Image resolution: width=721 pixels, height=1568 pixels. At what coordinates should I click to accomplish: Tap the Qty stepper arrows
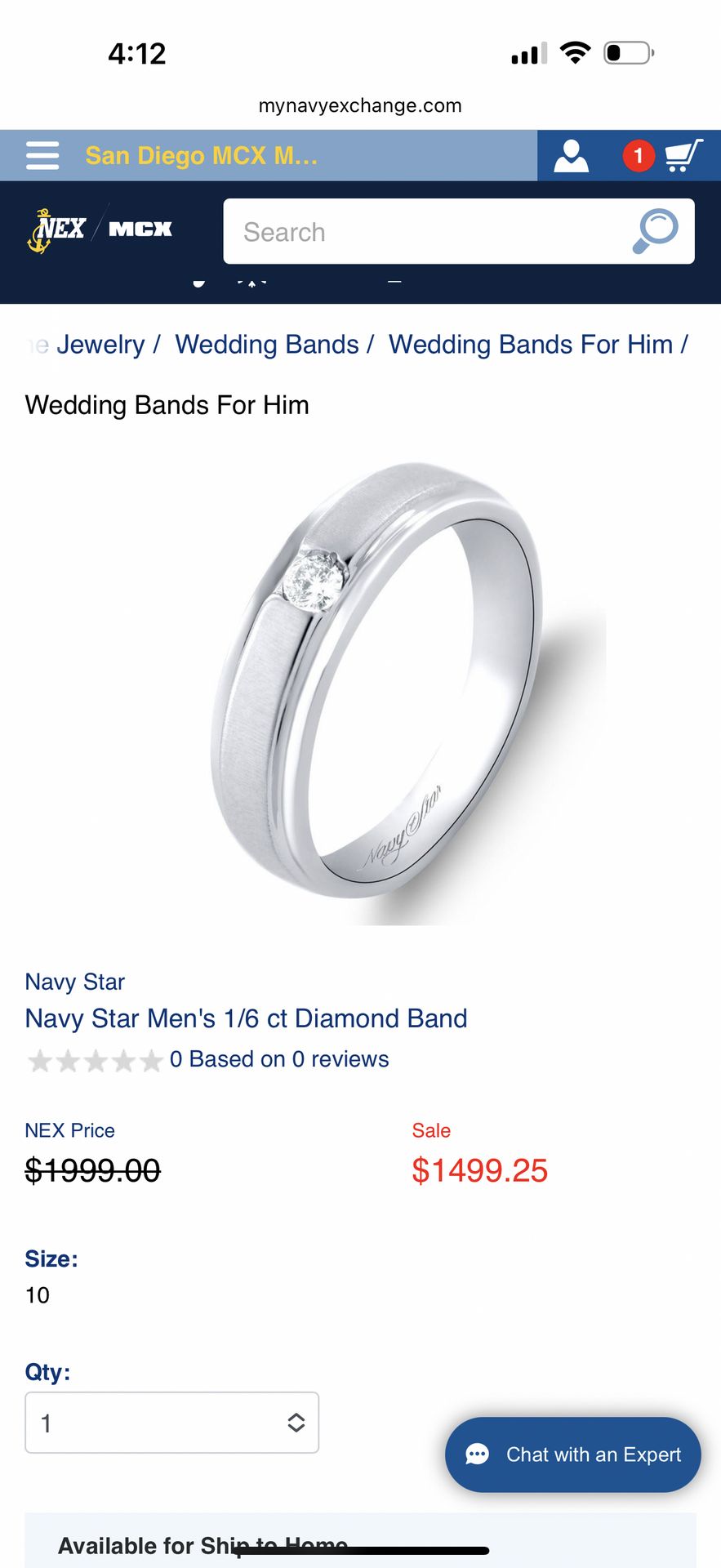[296, 1423]
